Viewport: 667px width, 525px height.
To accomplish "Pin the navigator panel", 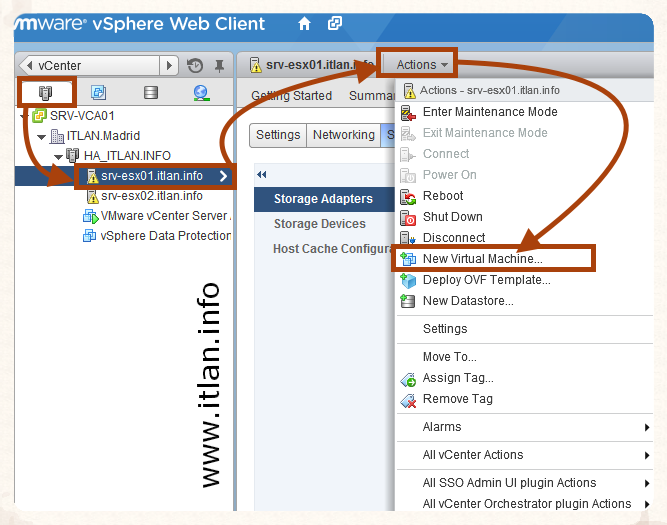I will click(x=220, y=66).
